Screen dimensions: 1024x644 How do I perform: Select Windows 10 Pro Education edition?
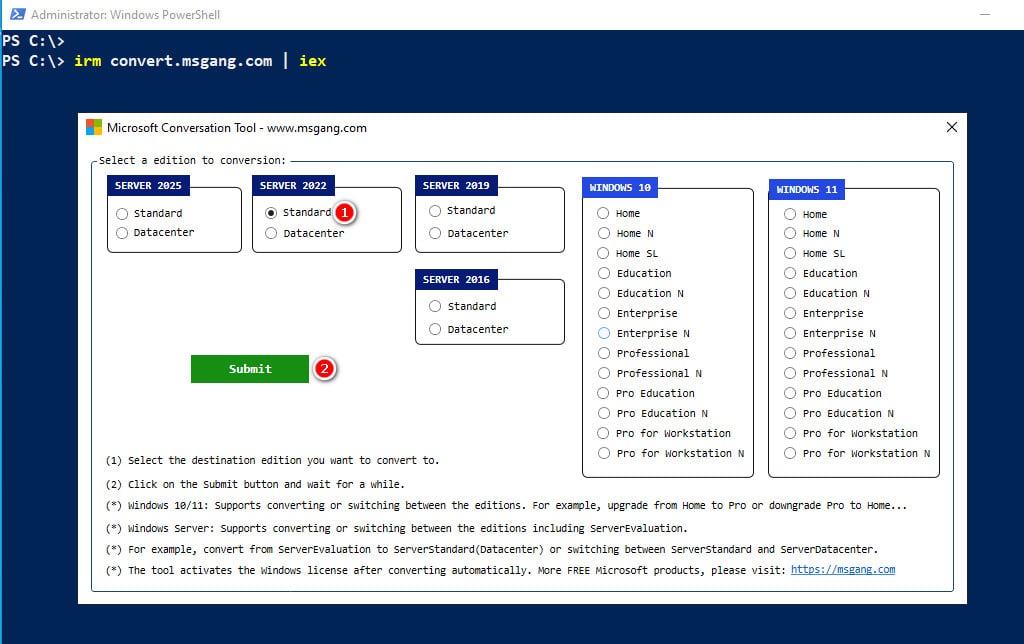(603, 393)
